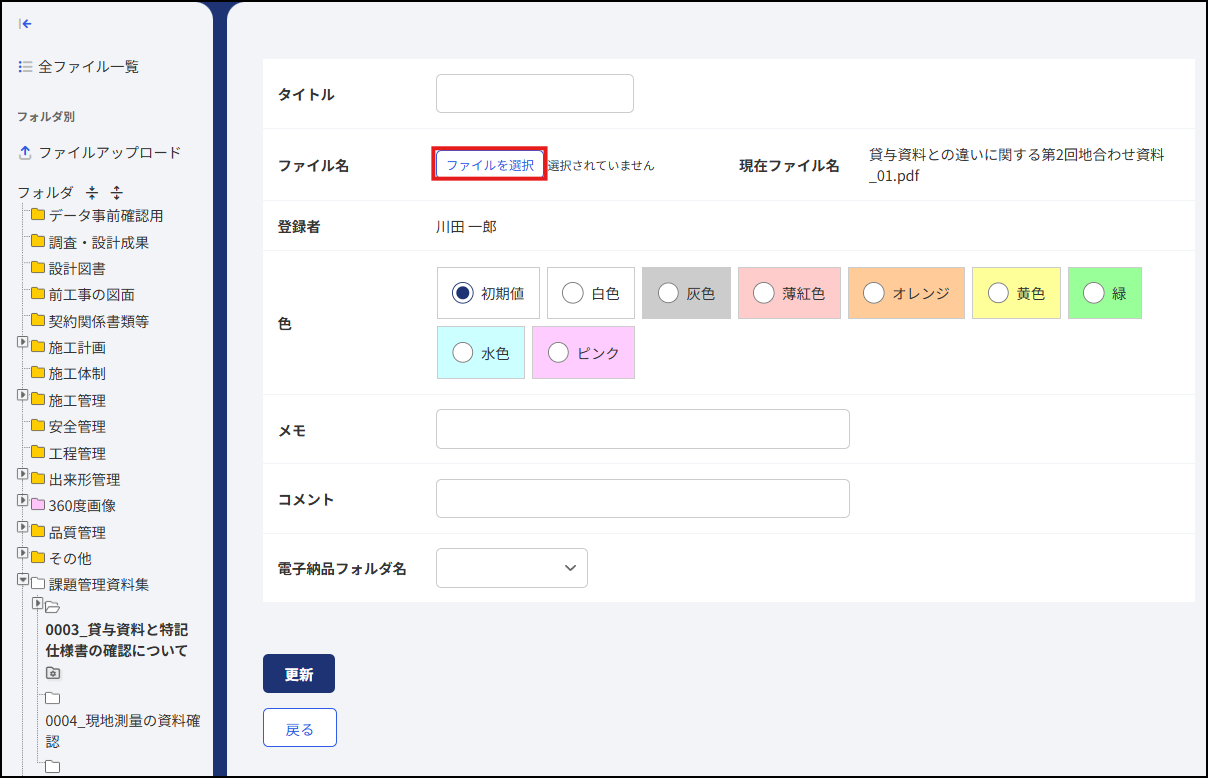This screenshot has height=778, width=1208.
Task: Click the 施工管理 folder icon
Action: 38,400
